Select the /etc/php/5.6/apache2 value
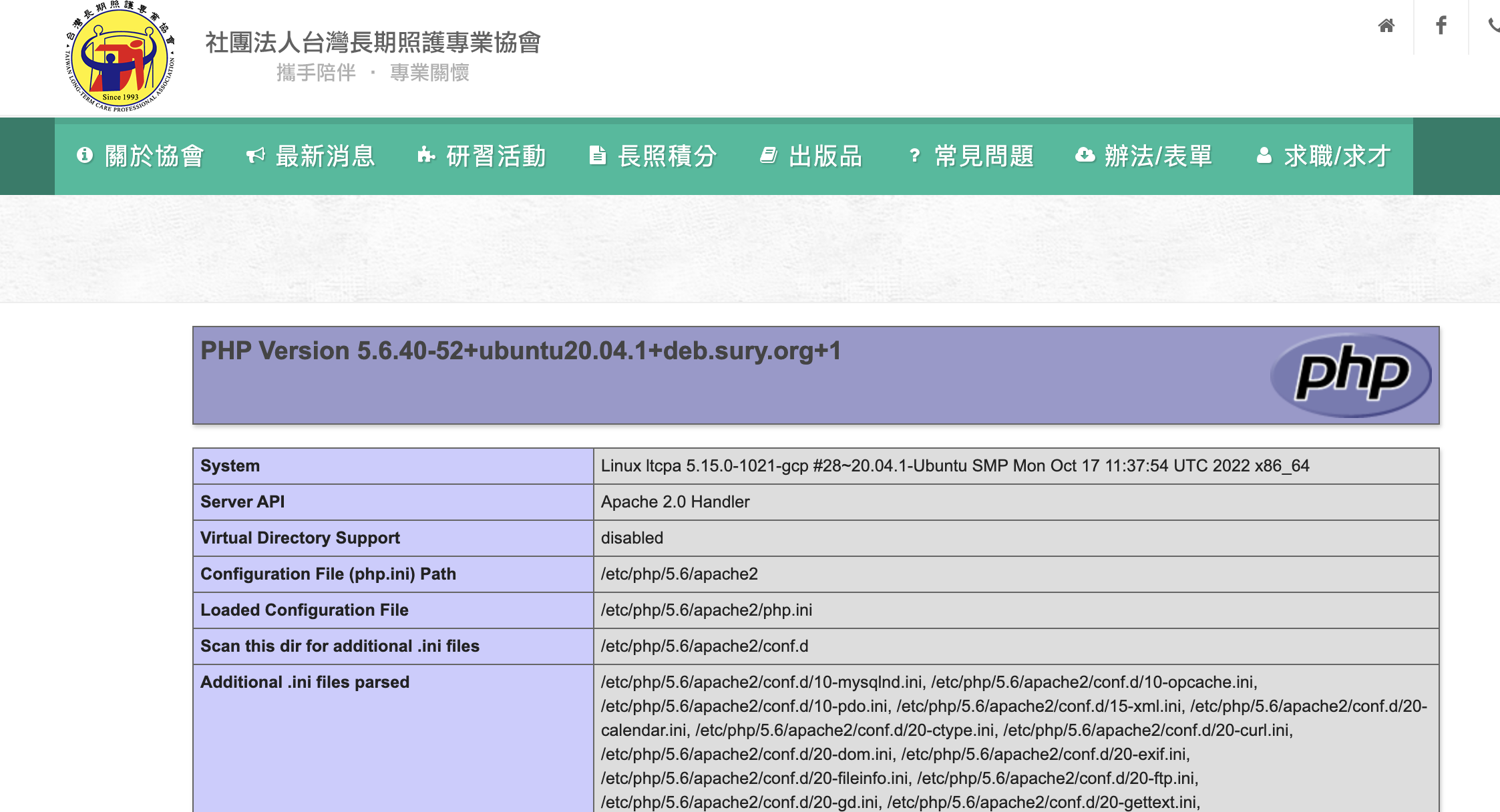 (x=679, y=574)
